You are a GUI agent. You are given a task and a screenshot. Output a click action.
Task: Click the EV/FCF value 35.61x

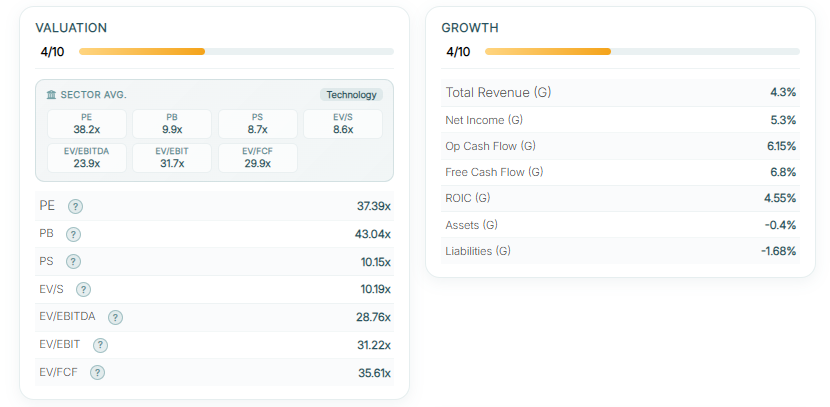point(375,373)
